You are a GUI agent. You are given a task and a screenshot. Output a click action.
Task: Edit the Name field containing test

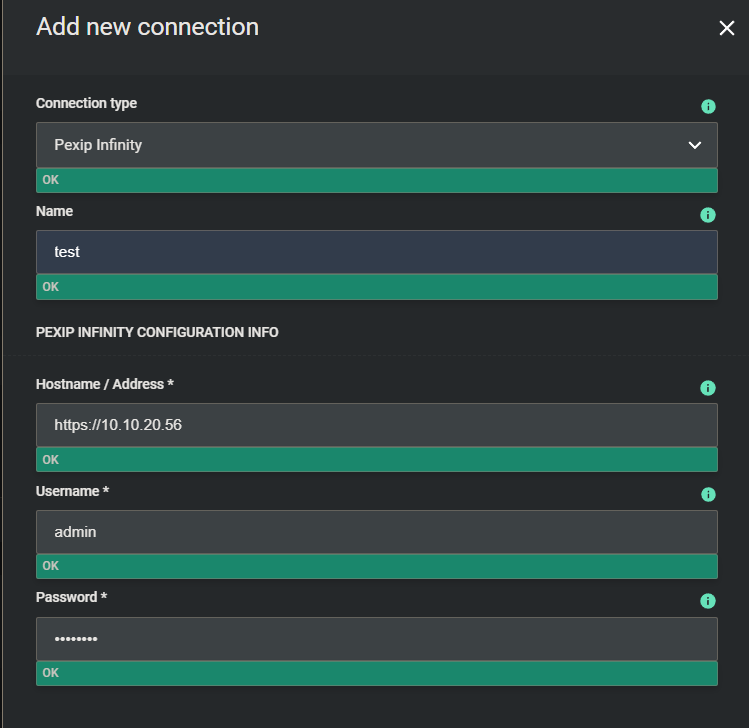pyautogui.click(x=376, y=252)
